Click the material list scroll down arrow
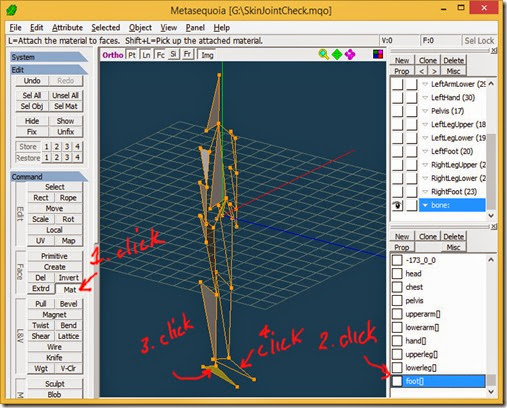This screenshot has width=507, height=408. pos(491,391)
